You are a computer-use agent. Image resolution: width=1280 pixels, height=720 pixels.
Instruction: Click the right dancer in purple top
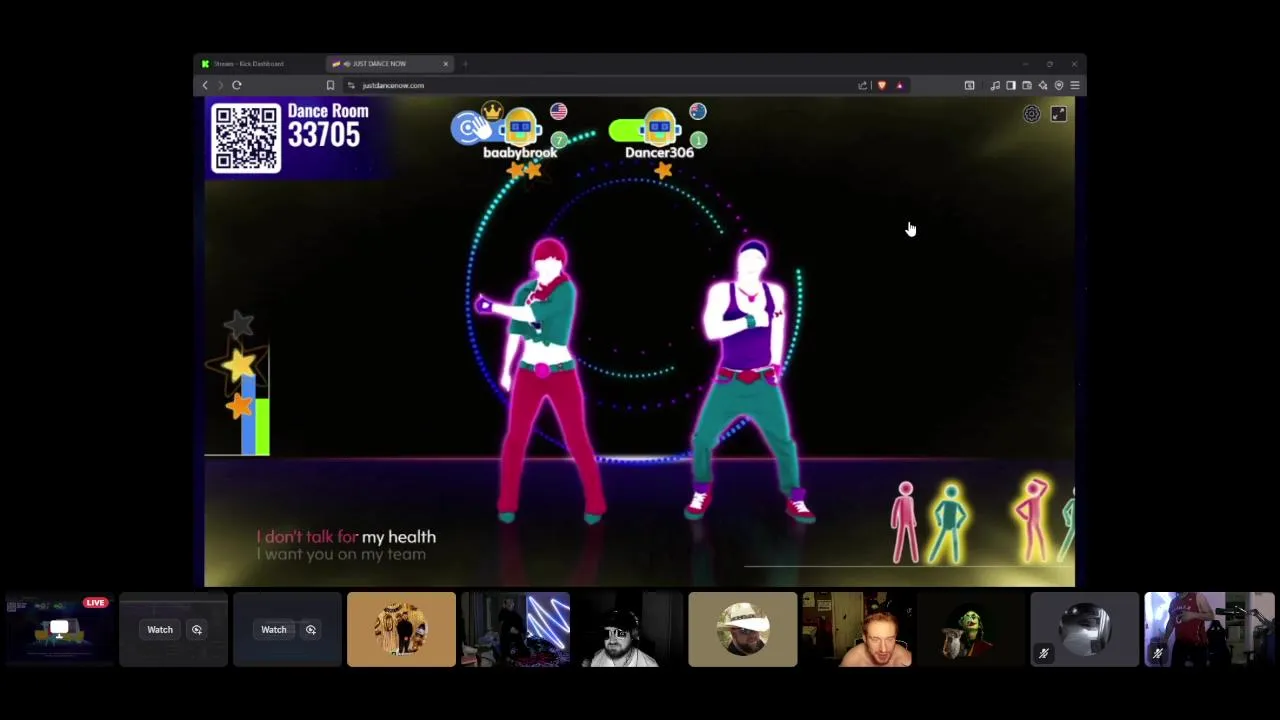click(x=750, y=380)
